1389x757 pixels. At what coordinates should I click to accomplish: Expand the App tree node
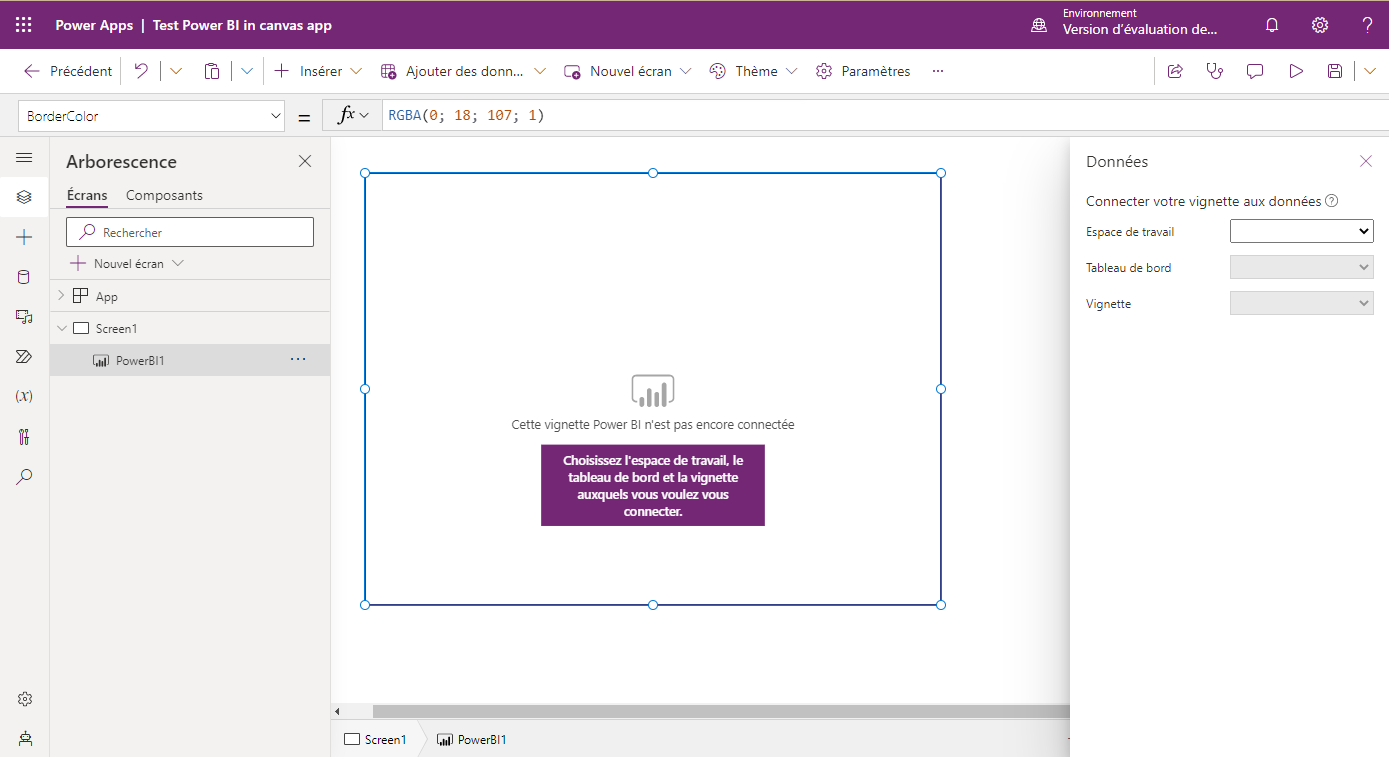(x=61, y=296)
